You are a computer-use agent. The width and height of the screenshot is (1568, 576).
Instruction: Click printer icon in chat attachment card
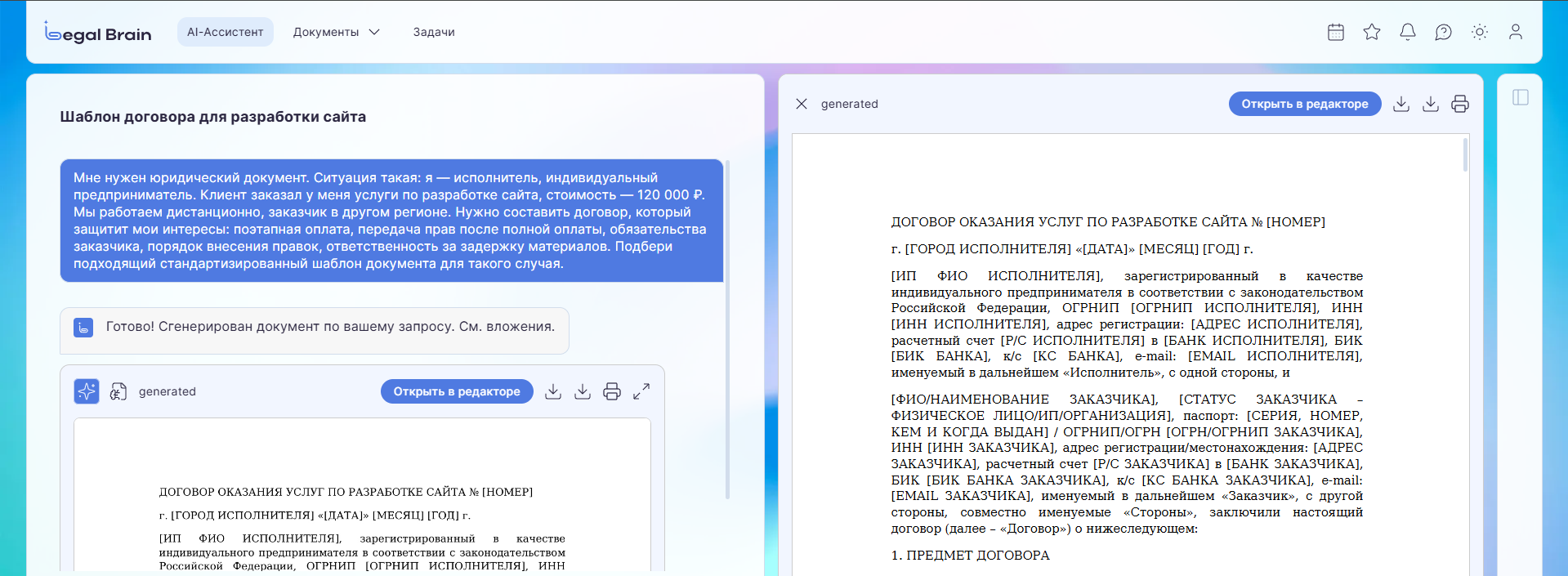pos(612,391)
